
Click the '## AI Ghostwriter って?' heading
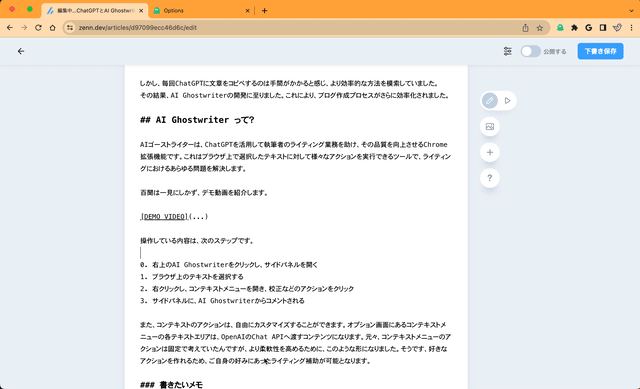point(197,120)
